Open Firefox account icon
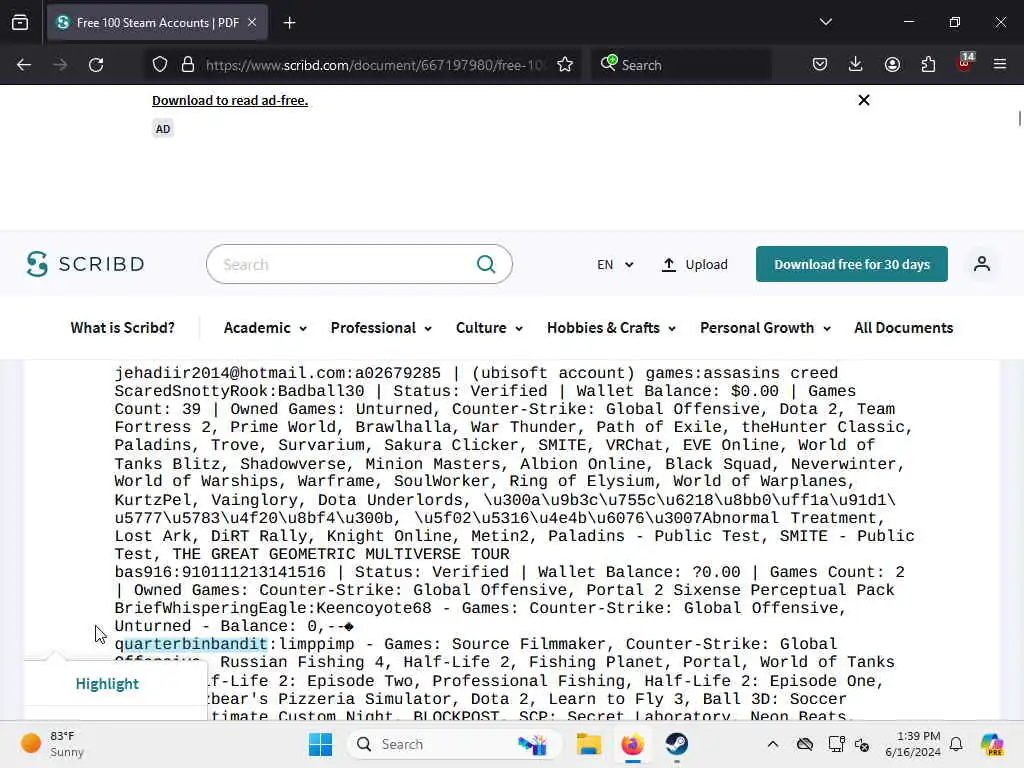 coord(892,64)
